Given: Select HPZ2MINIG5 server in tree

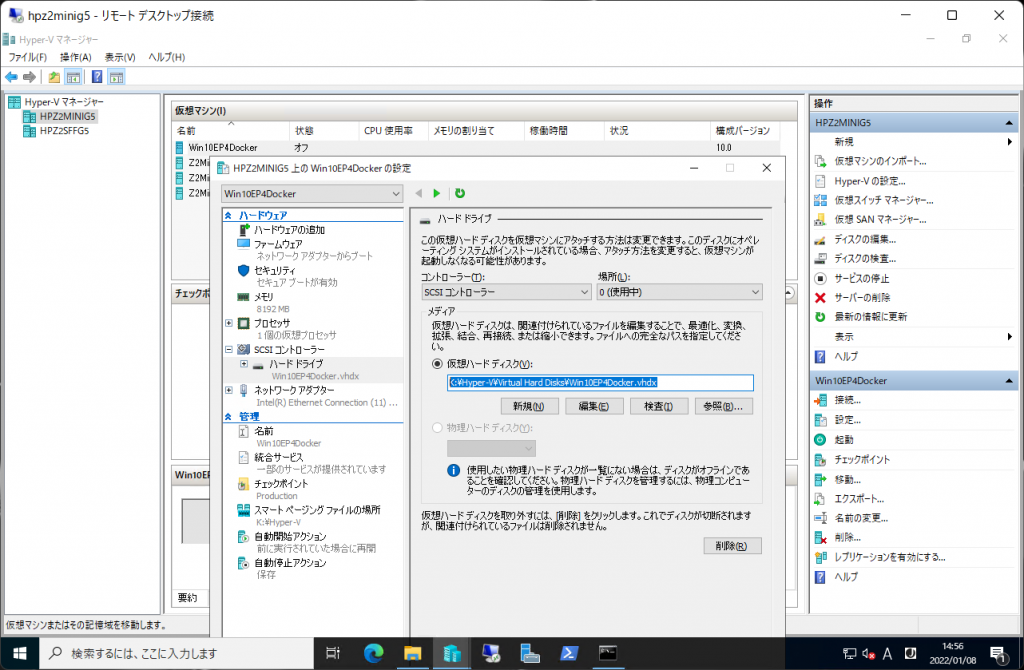Looking at the screenshot, I should (x=67, y=116).
